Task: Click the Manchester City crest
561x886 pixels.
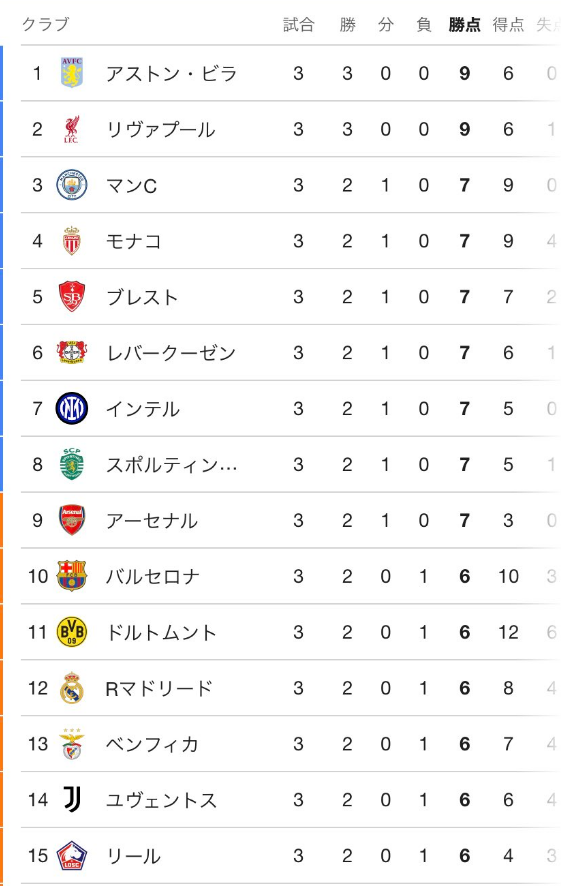Action: [x=72, y=185]
